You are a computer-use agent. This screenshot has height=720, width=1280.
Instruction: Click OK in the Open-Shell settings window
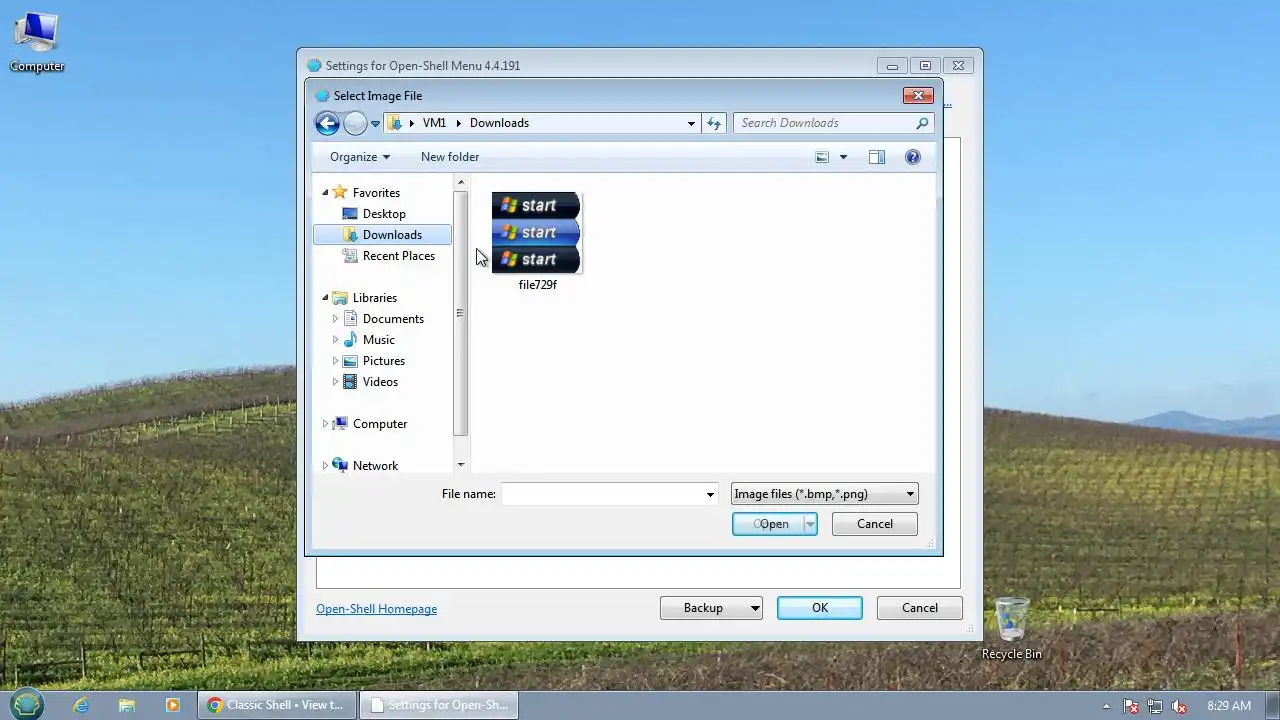pyautogui.click(x=820, y=608)
